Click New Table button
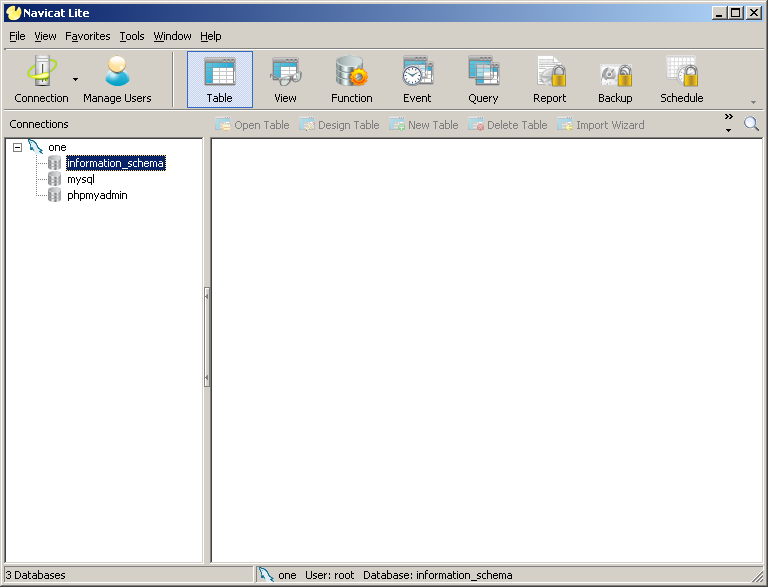This screenshot has height=587, width=768. 424,125
